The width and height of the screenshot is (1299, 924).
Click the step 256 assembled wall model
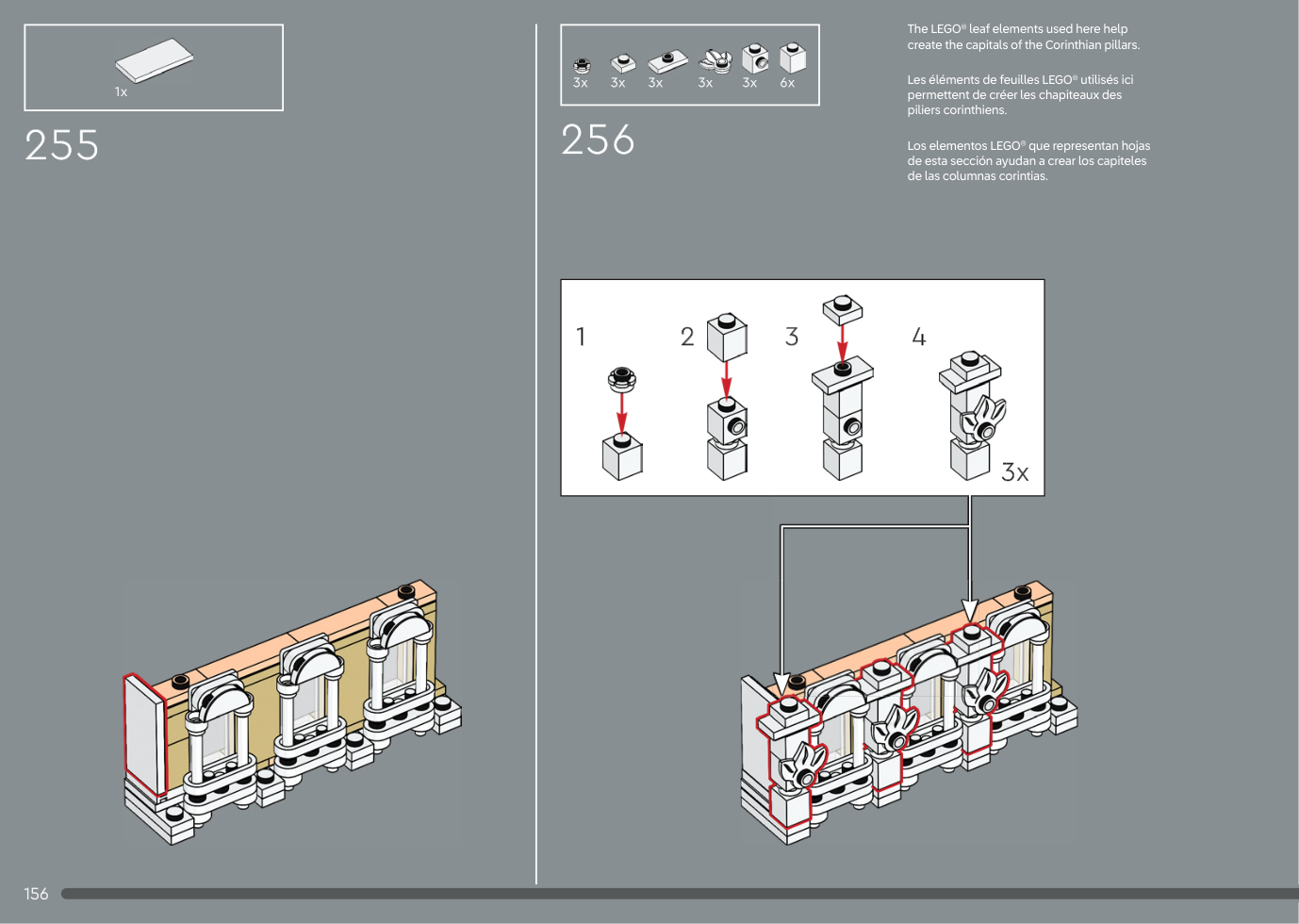(x=909, y=714)
